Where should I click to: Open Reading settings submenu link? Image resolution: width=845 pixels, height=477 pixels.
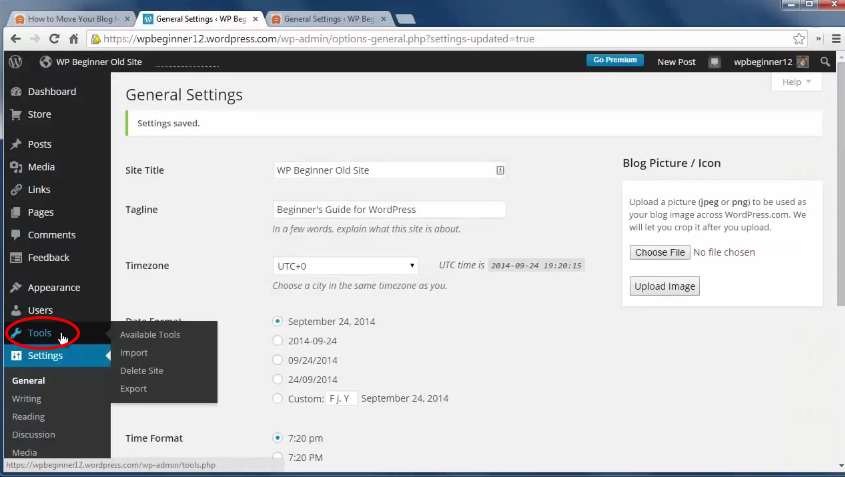coord(28,417)
